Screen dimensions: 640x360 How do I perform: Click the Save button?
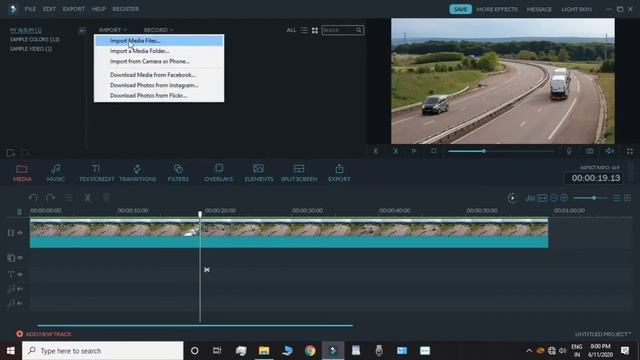460,9
